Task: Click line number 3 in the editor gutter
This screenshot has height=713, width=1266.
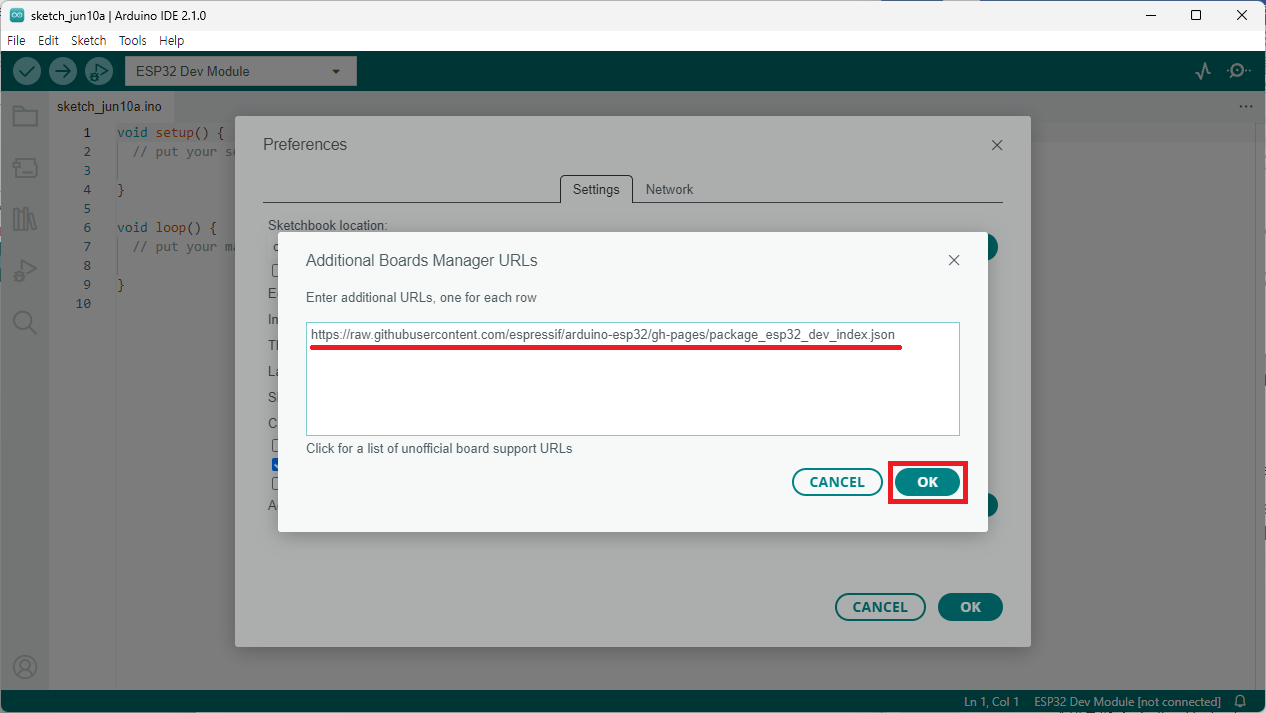Action: click(x=88, y=171)
